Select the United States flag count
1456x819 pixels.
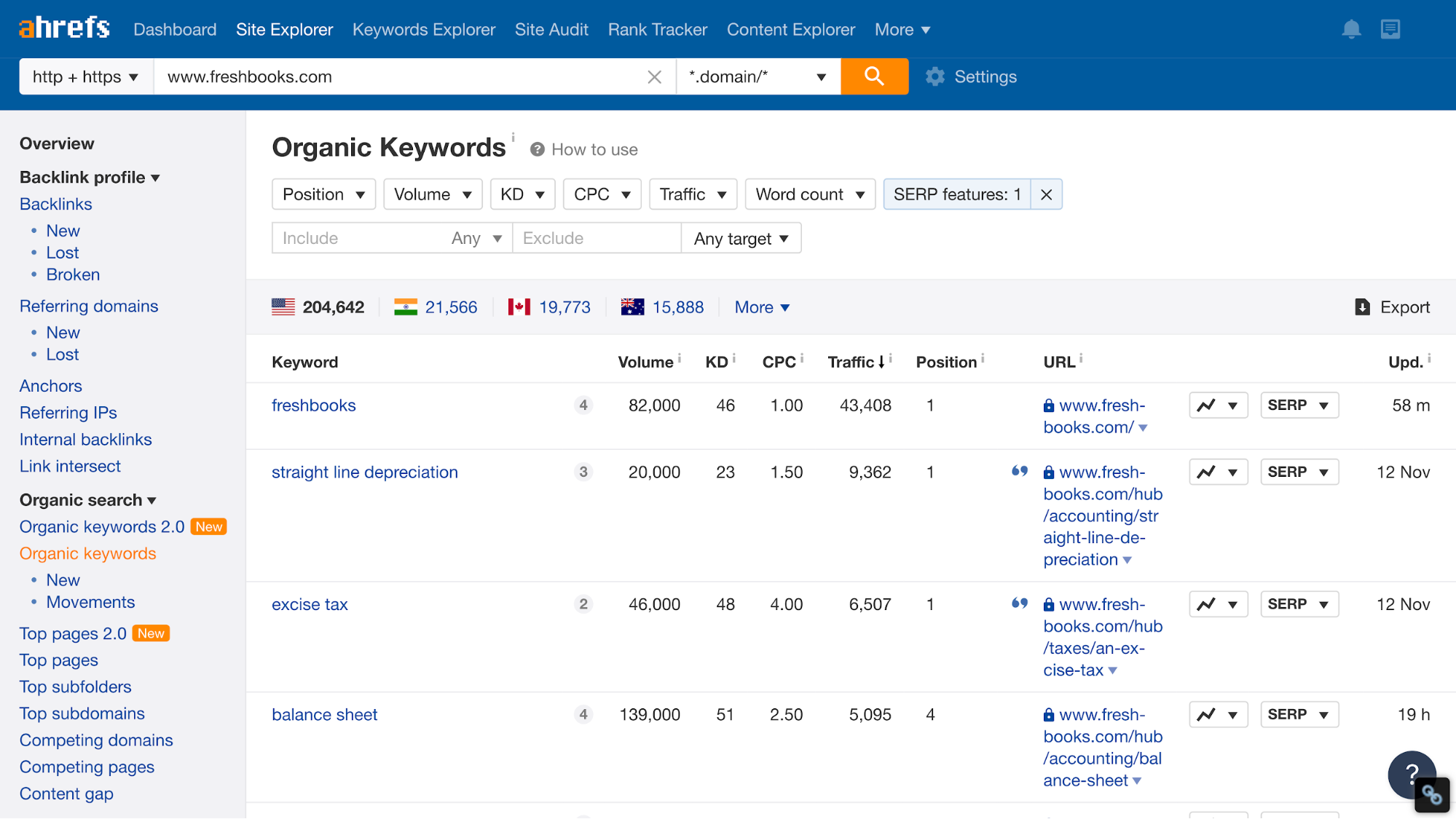(x=318, y=307)
